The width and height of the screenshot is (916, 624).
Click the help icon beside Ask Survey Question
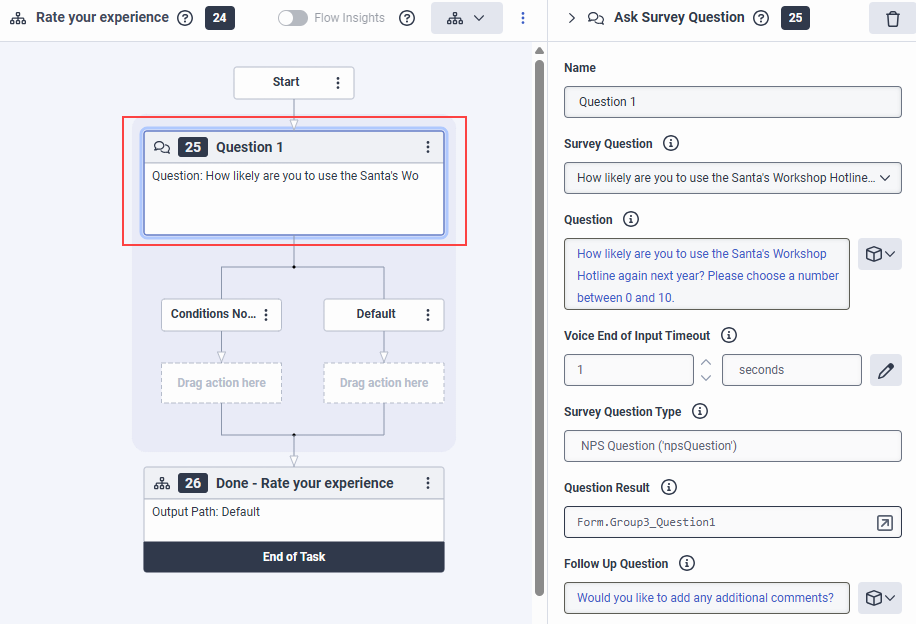tap(761, 18)
